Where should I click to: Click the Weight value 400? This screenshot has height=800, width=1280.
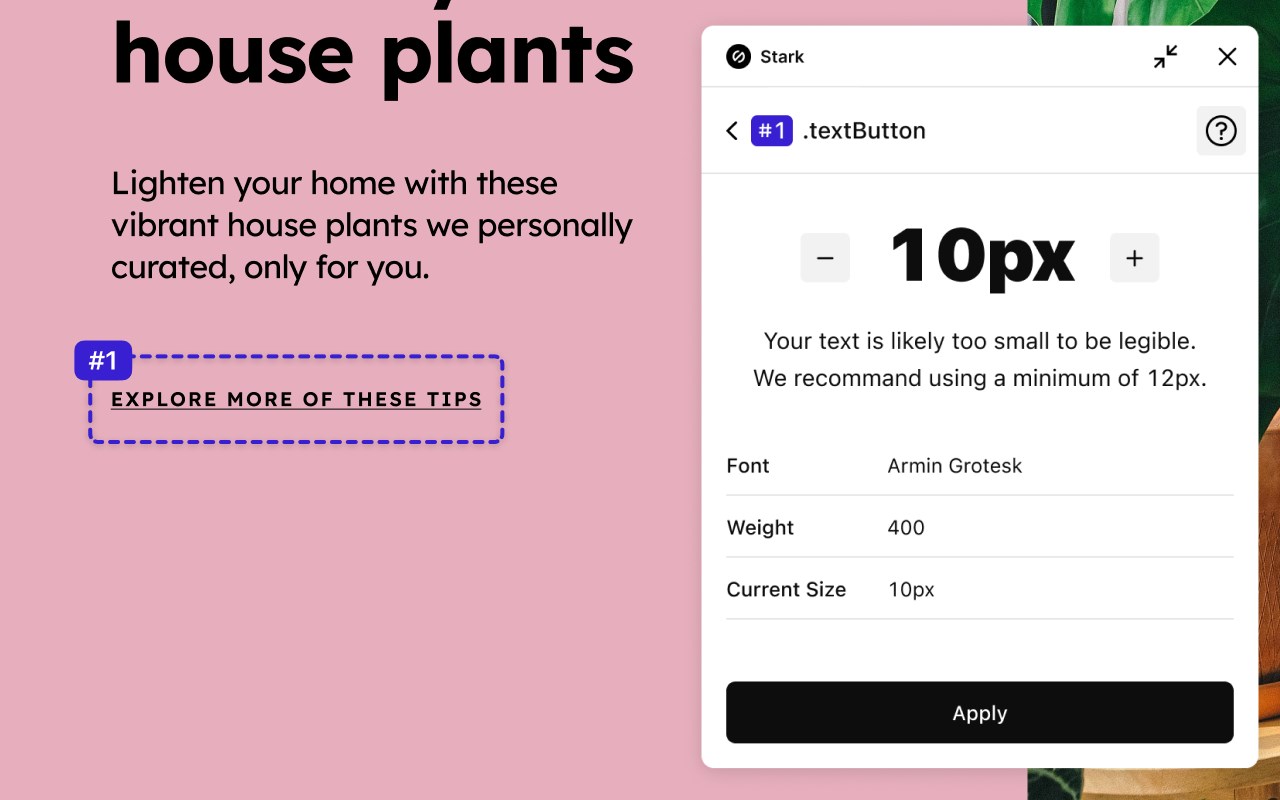906,528
